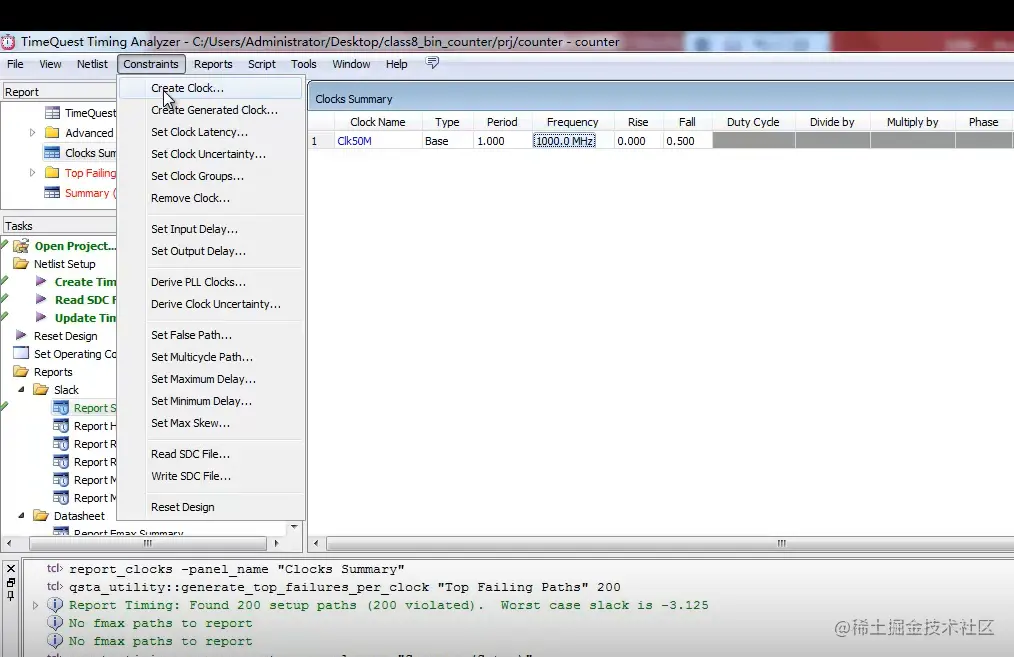
Task: Click the Reports folder icon in Tasks
Action: pyautogui.click(x=21, y=372)
